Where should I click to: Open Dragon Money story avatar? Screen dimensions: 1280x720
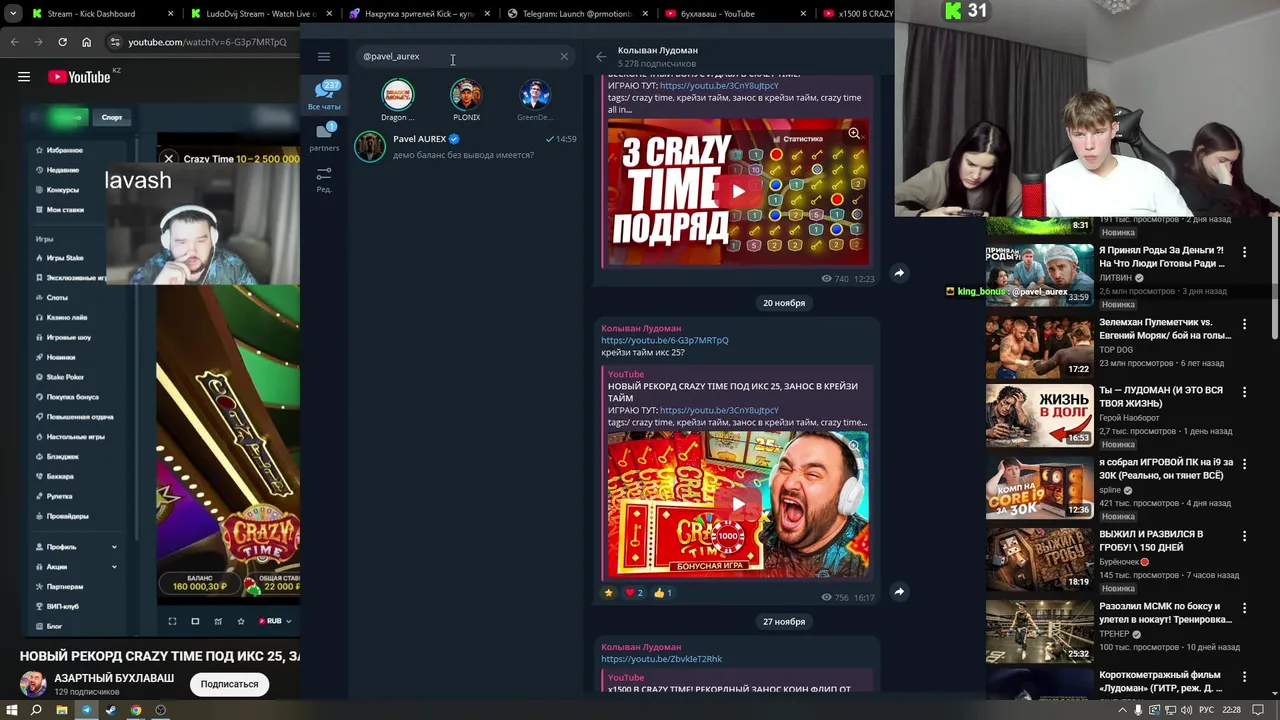[397, 95]
